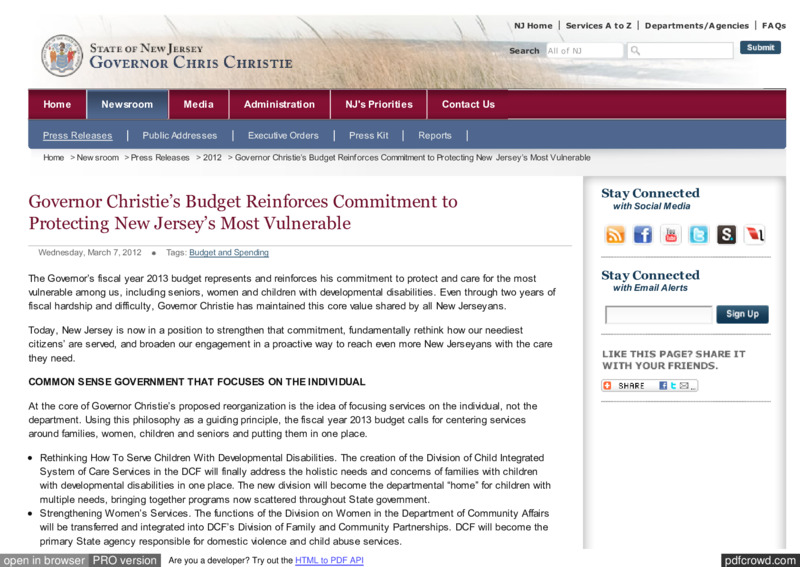Select Executive Orders submenu link
The width and height of the screenshot is (800, 567).
tap(283, 135)
